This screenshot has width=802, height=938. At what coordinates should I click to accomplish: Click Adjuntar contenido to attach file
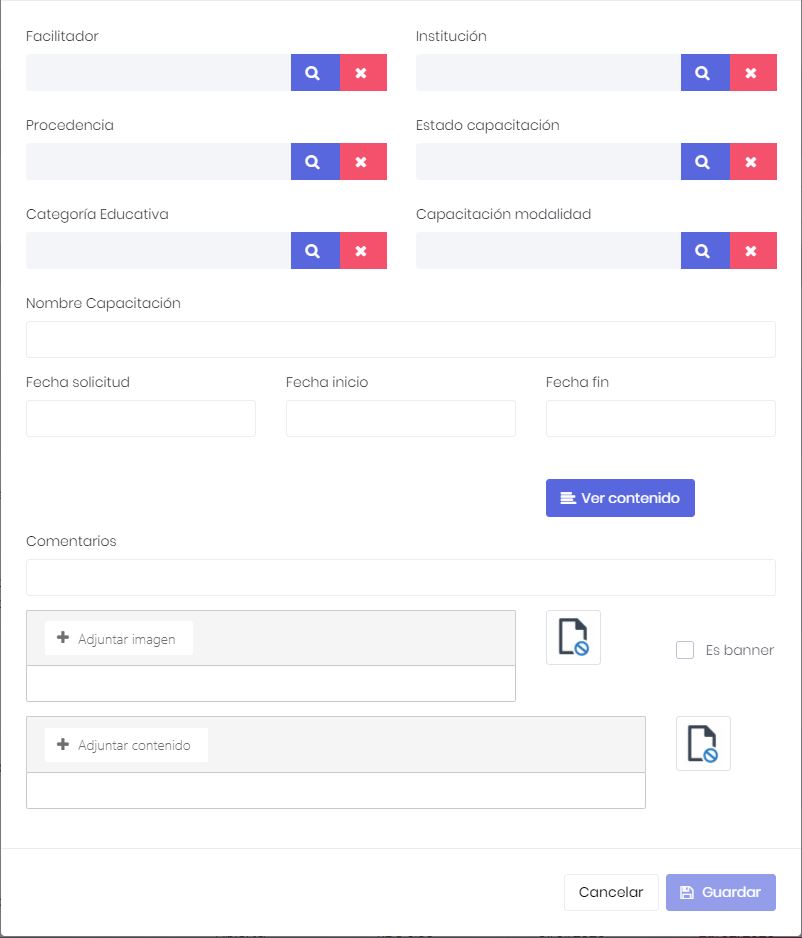(126, 745)
